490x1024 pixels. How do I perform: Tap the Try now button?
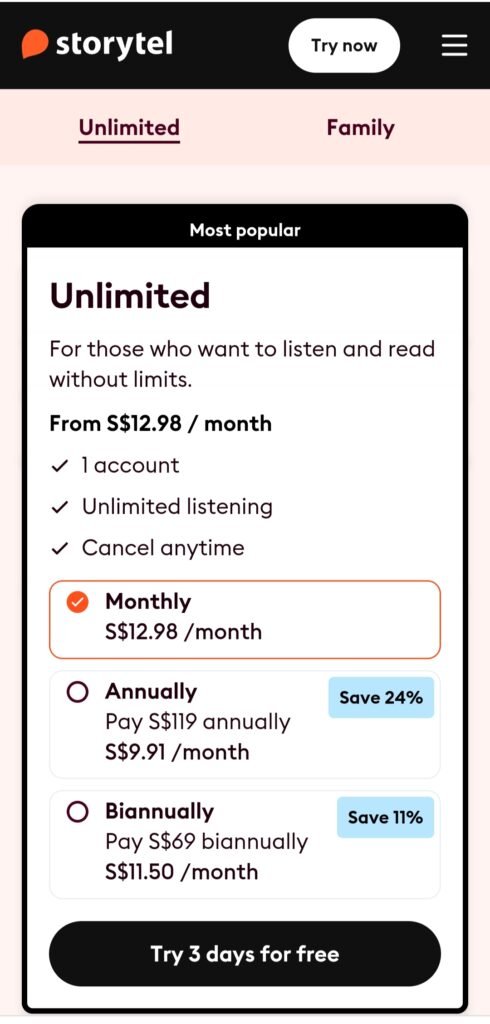pyautogui.click(x=344, y=45)
